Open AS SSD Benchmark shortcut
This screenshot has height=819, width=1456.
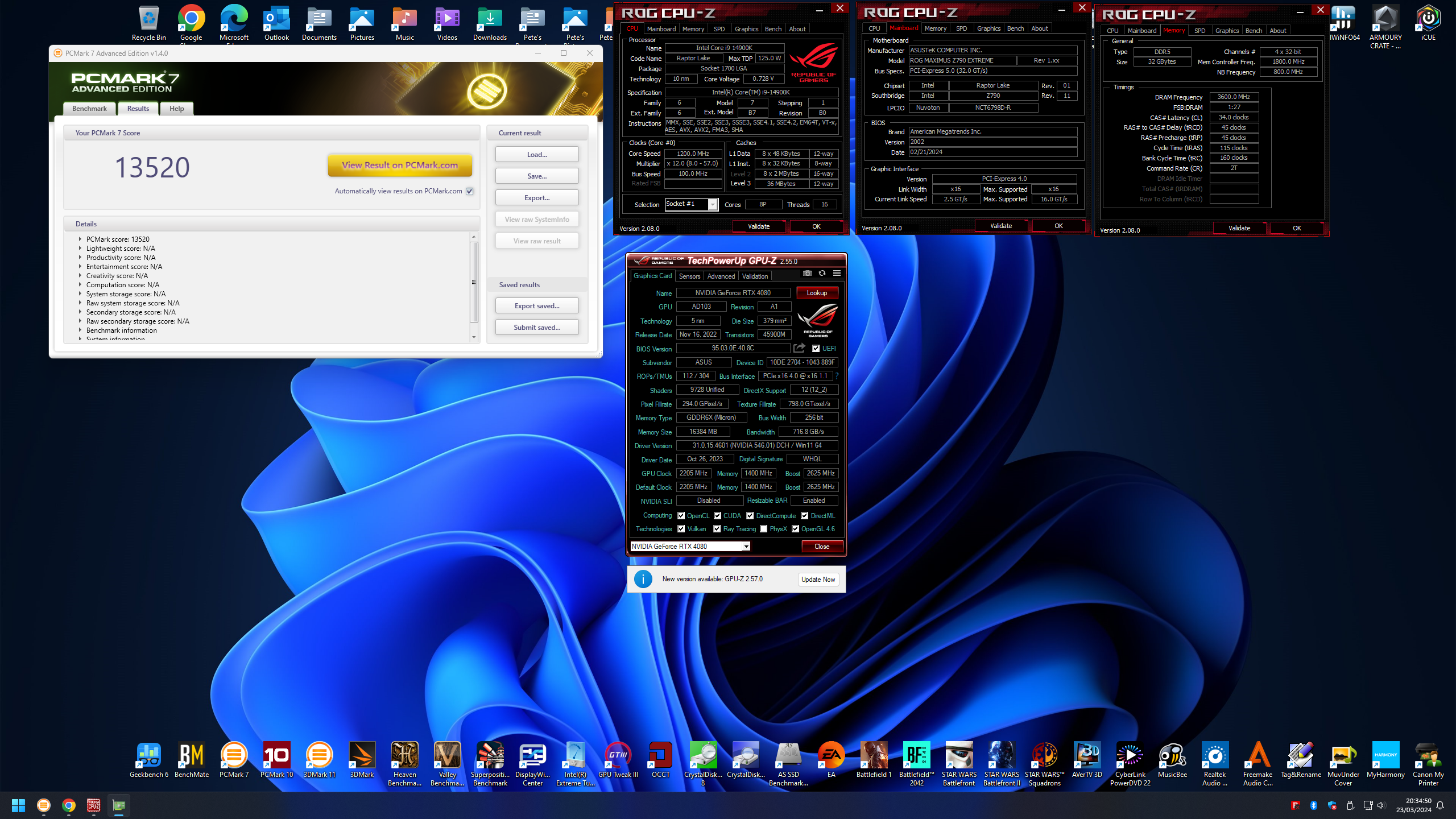tap(788, 764)
